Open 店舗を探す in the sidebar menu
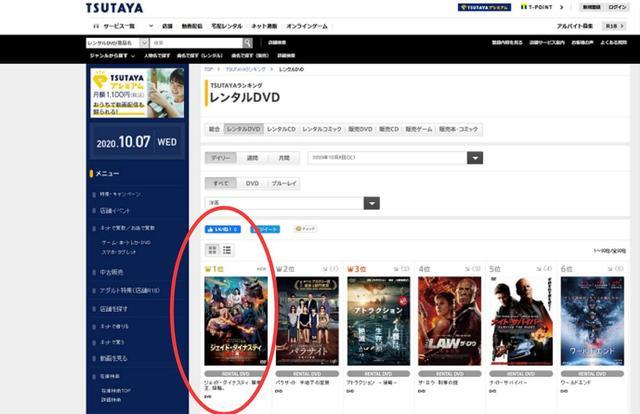This screenshot has width=640, height=414. pyautogui.click(x=113, y=309)
